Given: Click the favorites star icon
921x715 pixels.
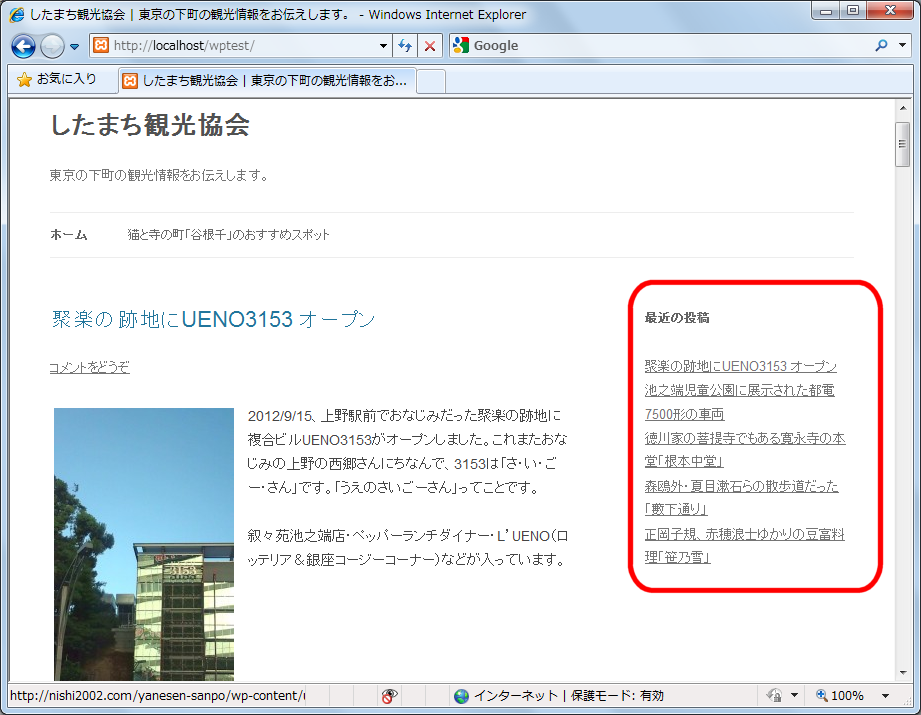Looking at the screenshot, I should pyautogui.click(x=24, y=79).
